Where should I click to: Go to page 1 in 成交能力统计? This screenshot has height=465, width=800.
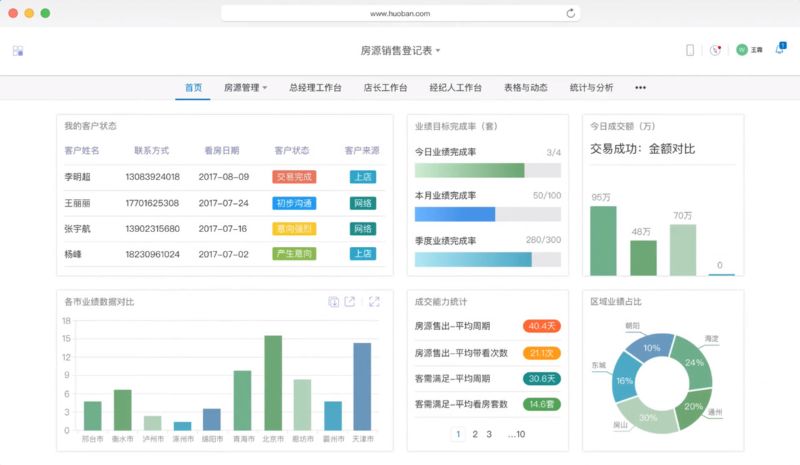coord(458,434)
